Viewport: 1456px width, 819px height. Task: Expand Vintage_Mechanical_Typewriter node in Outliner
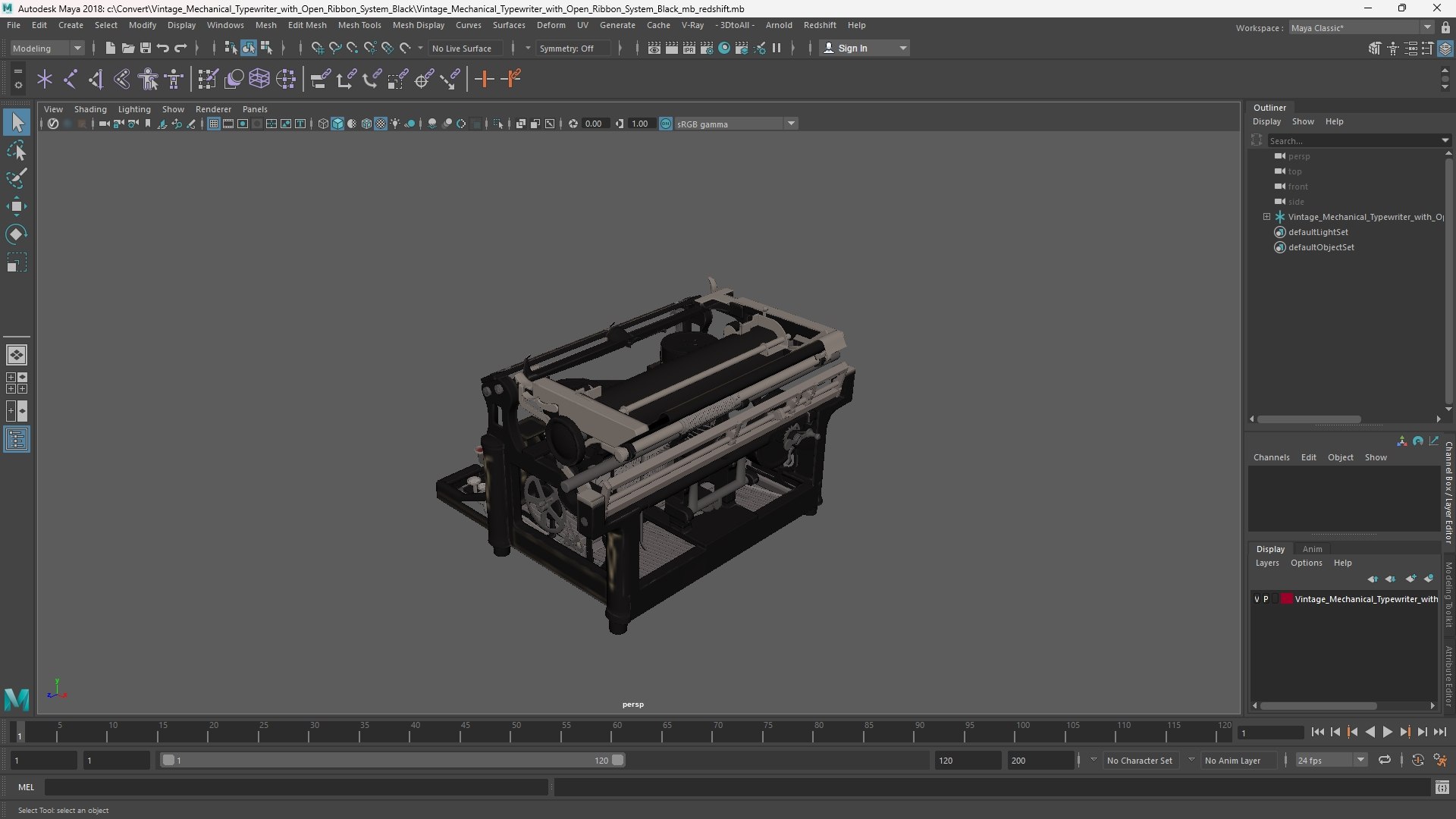pyautogui.click(x=1266, y=217)
